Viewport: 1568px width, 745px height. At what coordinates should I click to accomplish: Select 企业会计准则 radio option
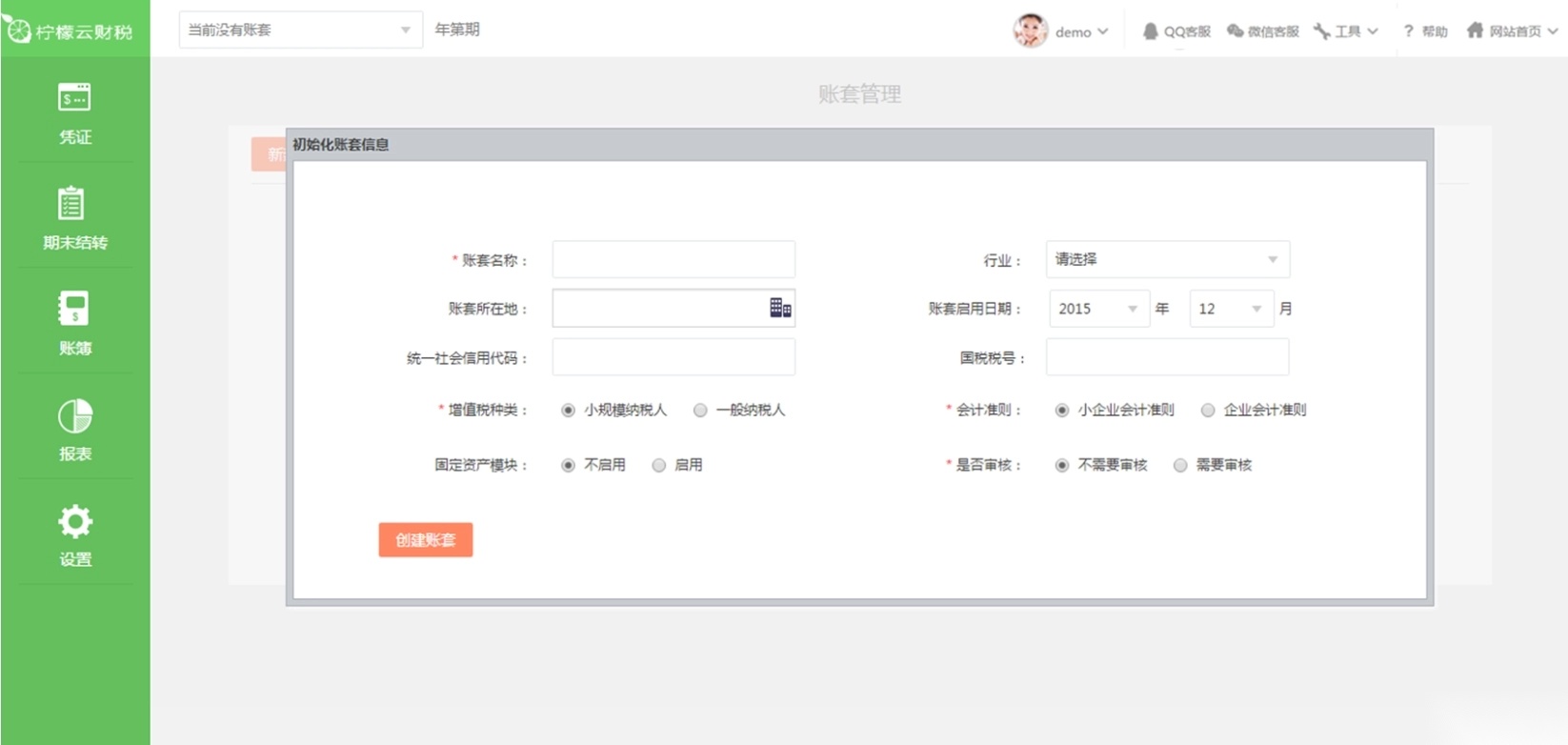coord(1207,411)
